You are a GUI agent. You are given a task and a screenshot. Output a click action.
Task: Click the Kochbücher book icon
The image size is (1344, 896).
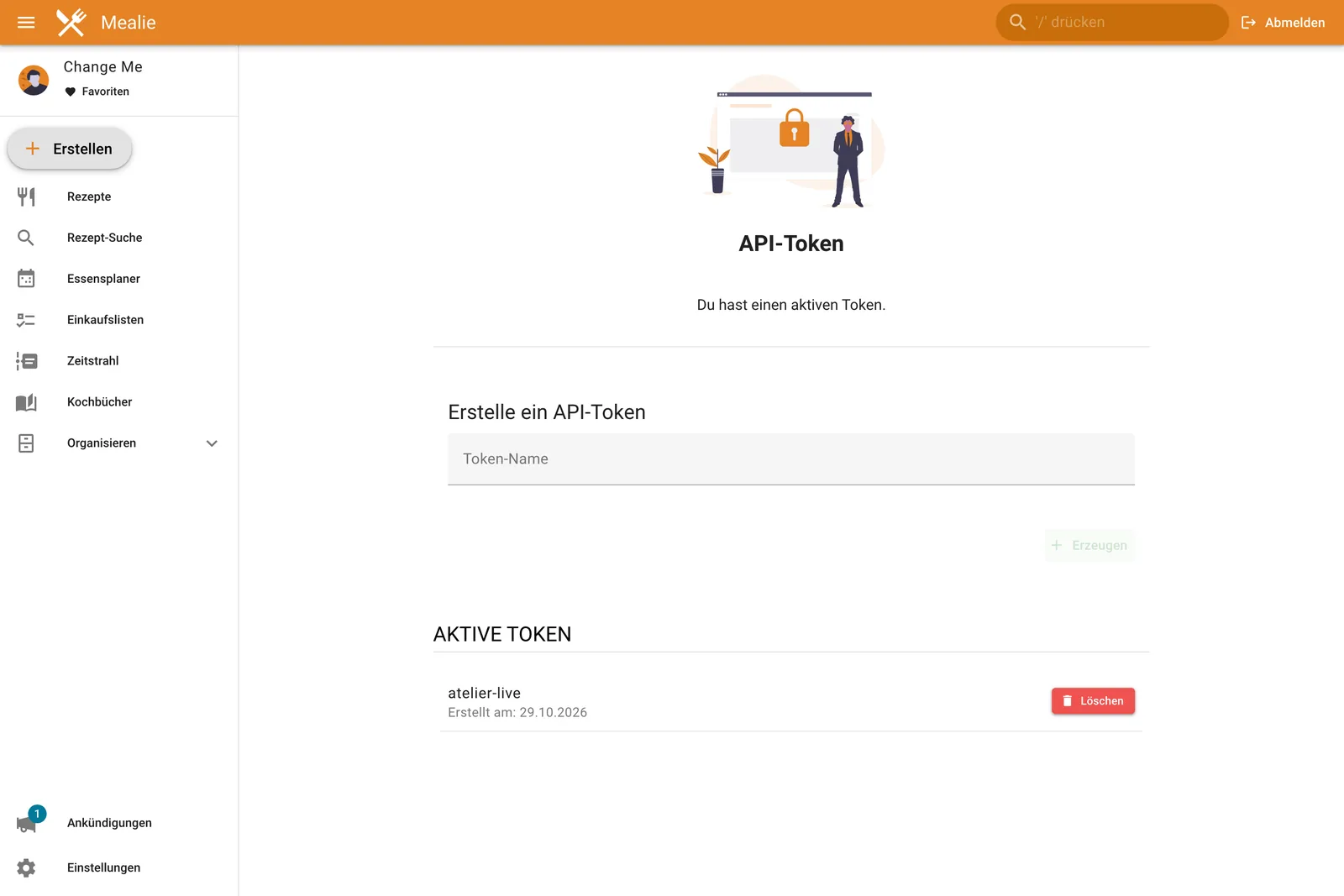pos(26,402)
